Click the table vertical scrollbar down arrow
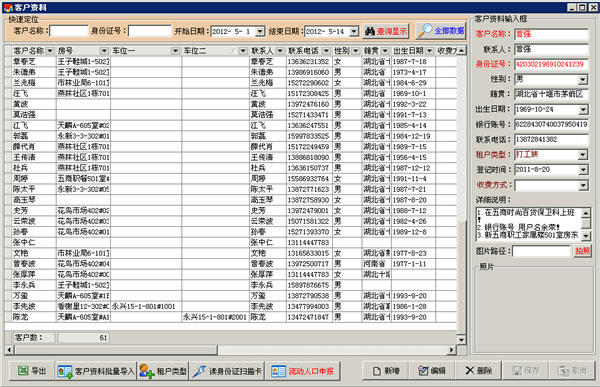 pyautogui.click(x=461, y=340)
